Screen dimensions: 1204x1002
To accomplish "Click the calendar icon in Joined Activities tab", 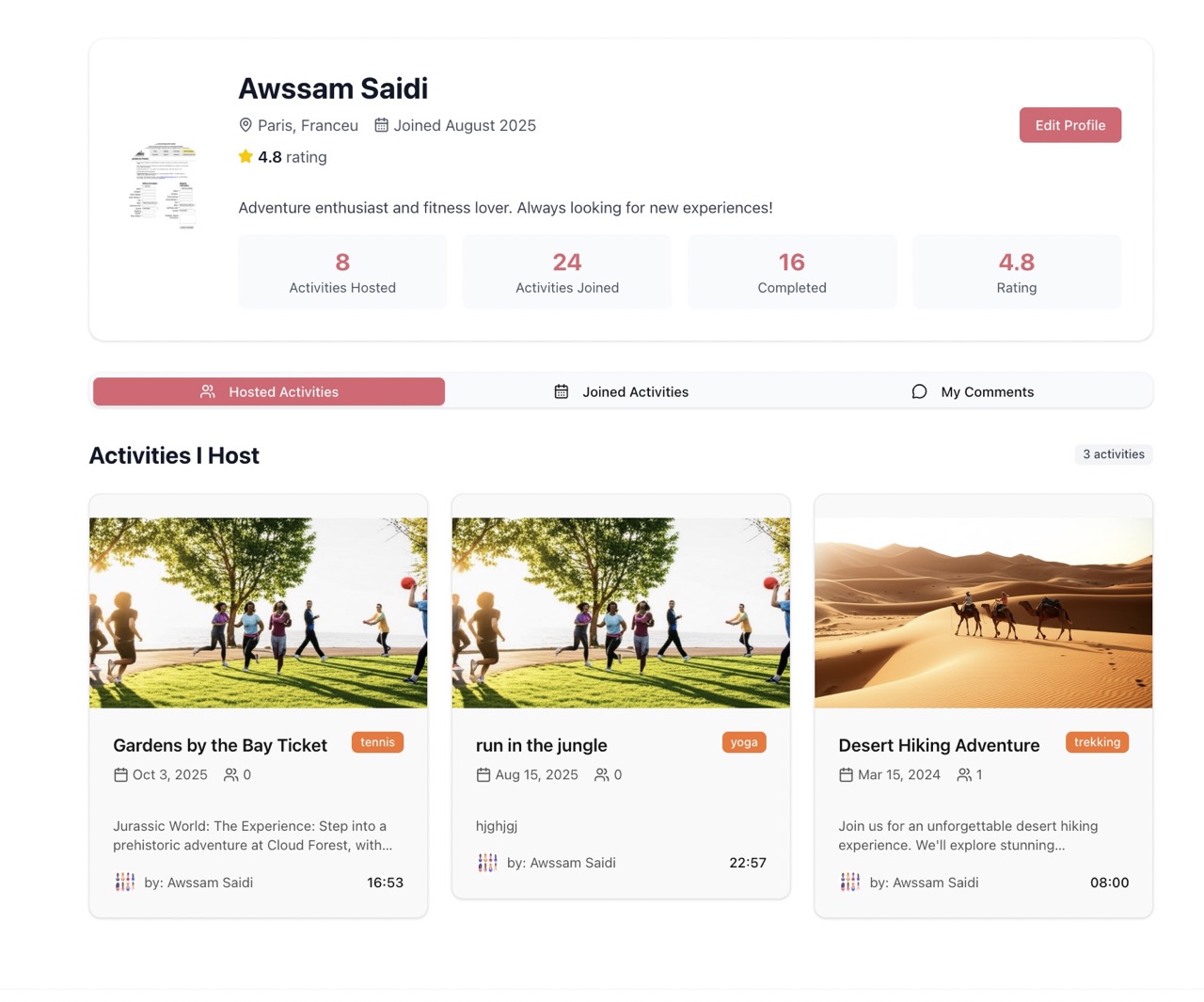I will click(561, 391).
